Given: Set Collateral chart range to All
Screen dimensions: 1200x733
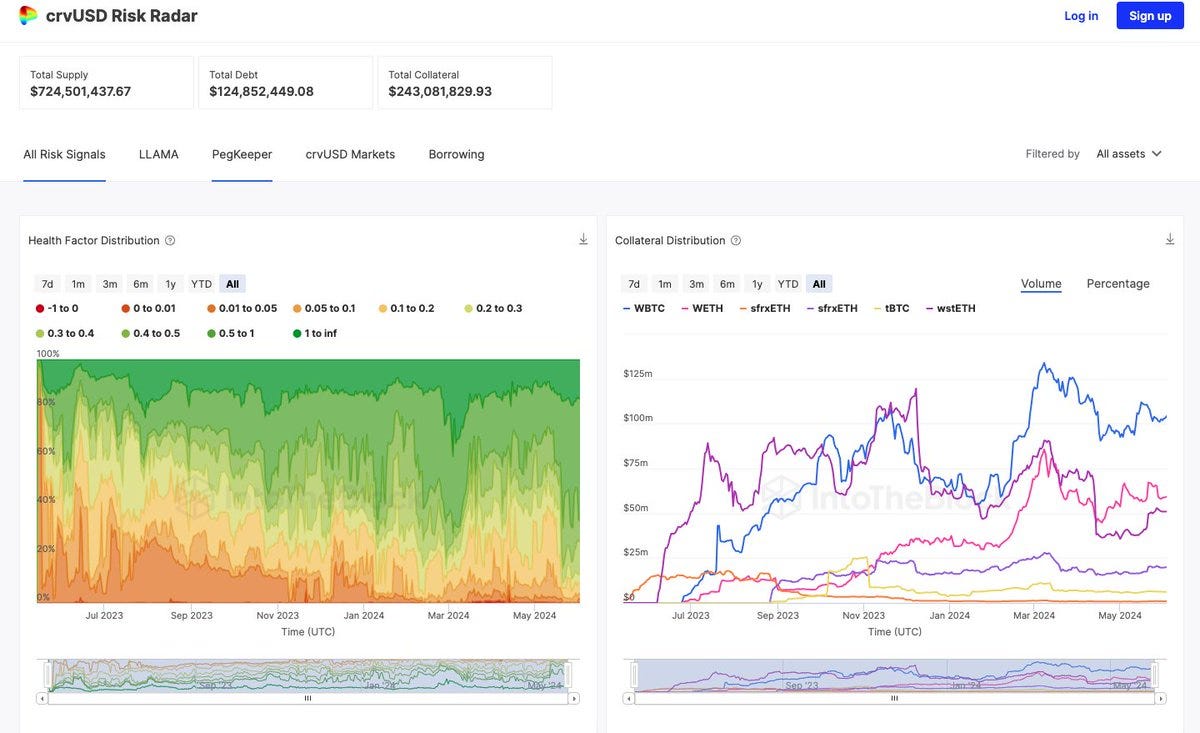Looking at the screenshot, I should [819, 284].
